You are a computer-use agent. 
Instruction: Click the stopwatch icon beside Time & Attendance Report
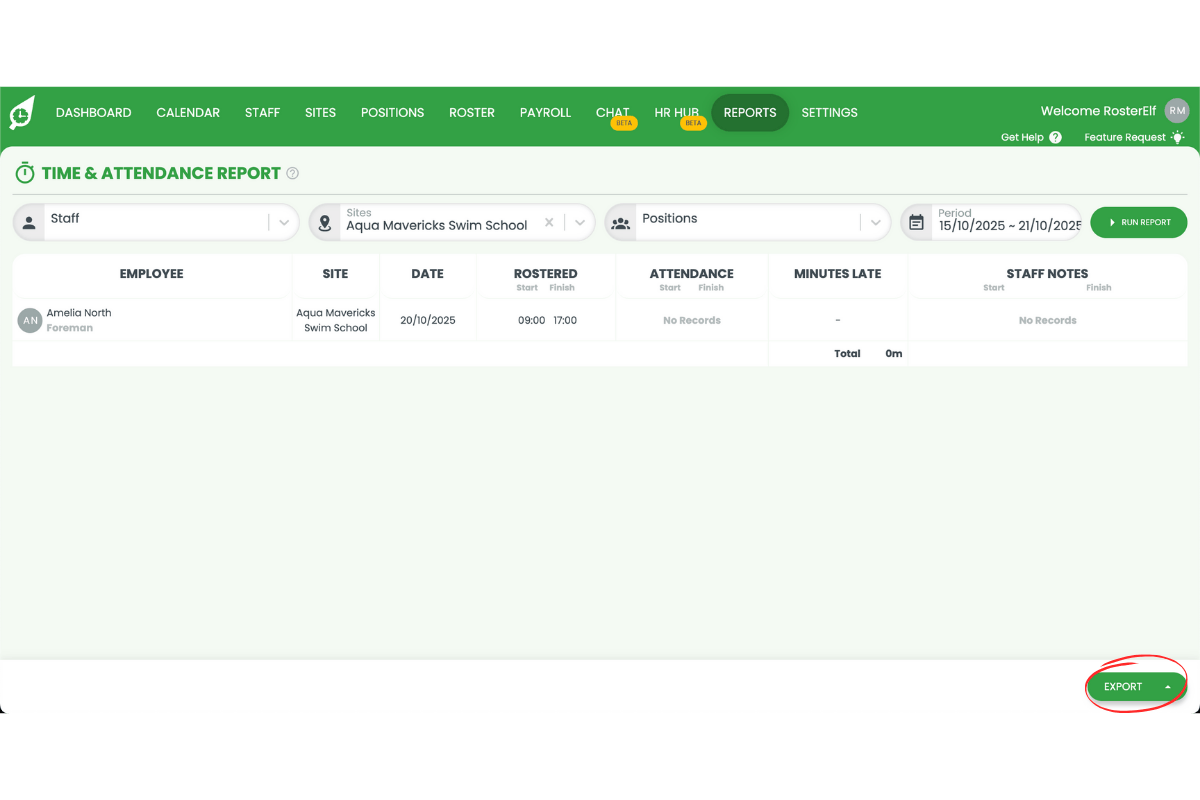(x=24, y=172)
